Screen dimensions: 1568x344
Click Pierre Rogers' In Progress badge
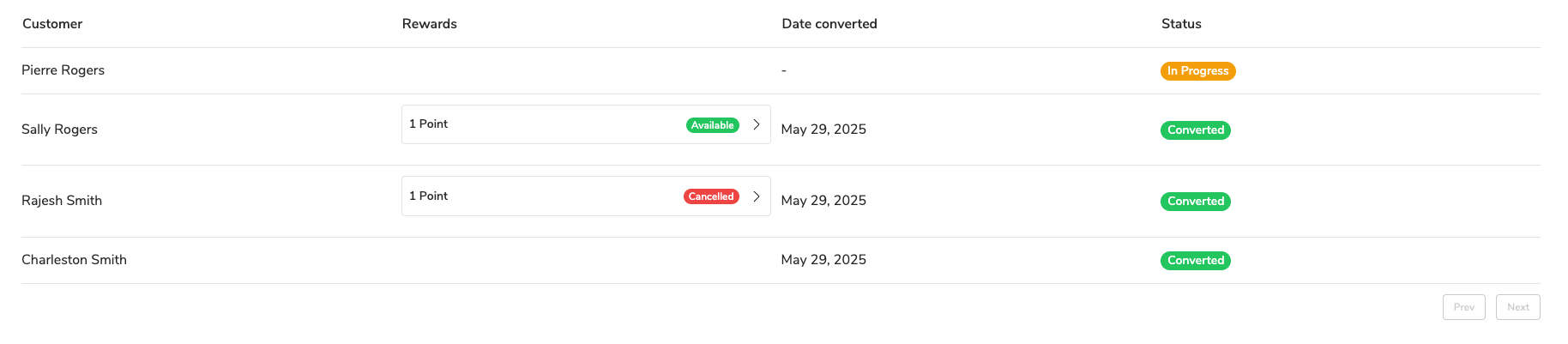1197,71
